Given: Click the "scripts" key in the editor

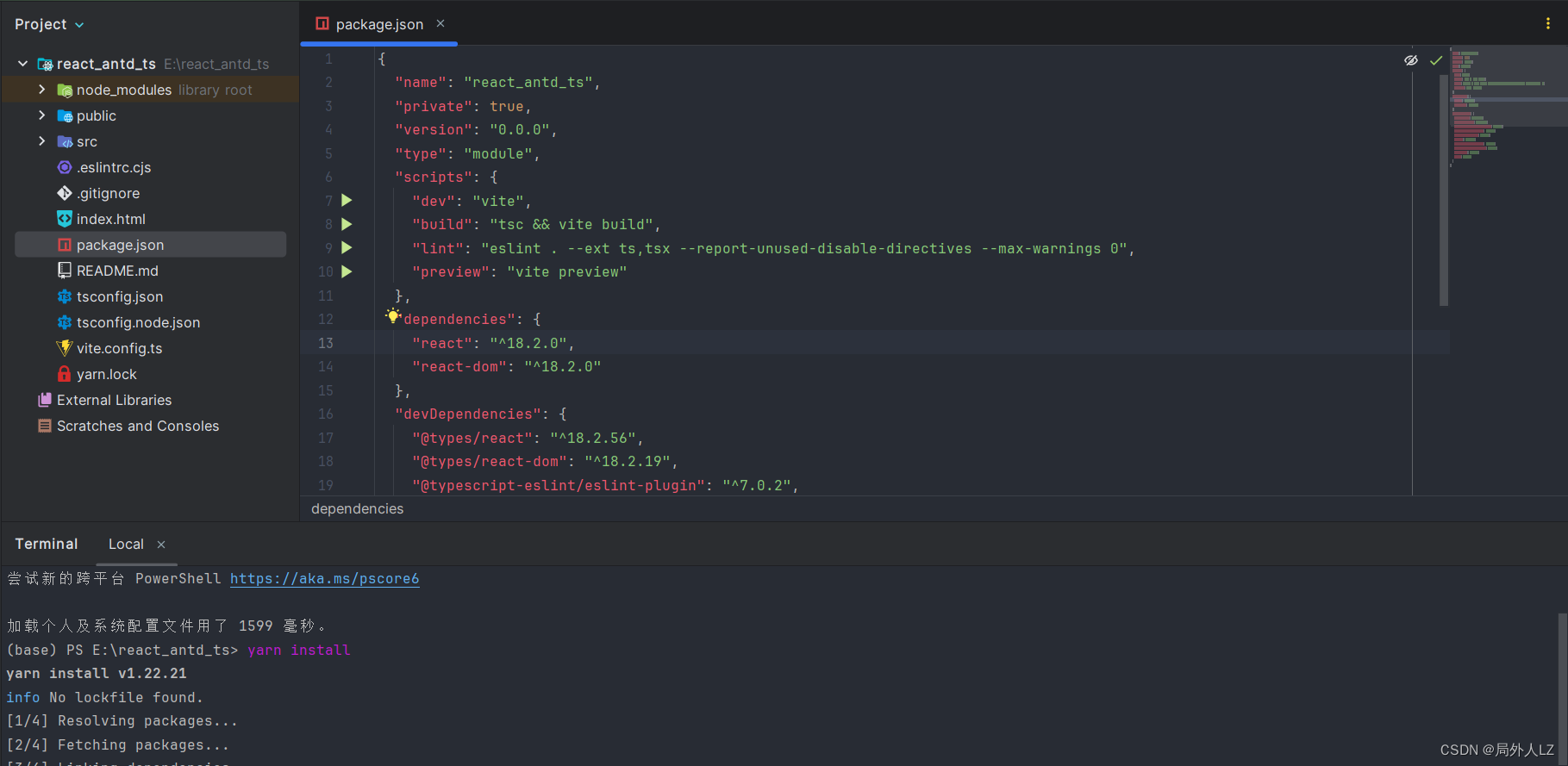Looking at the screenshot, I should (x=434, y=177).
